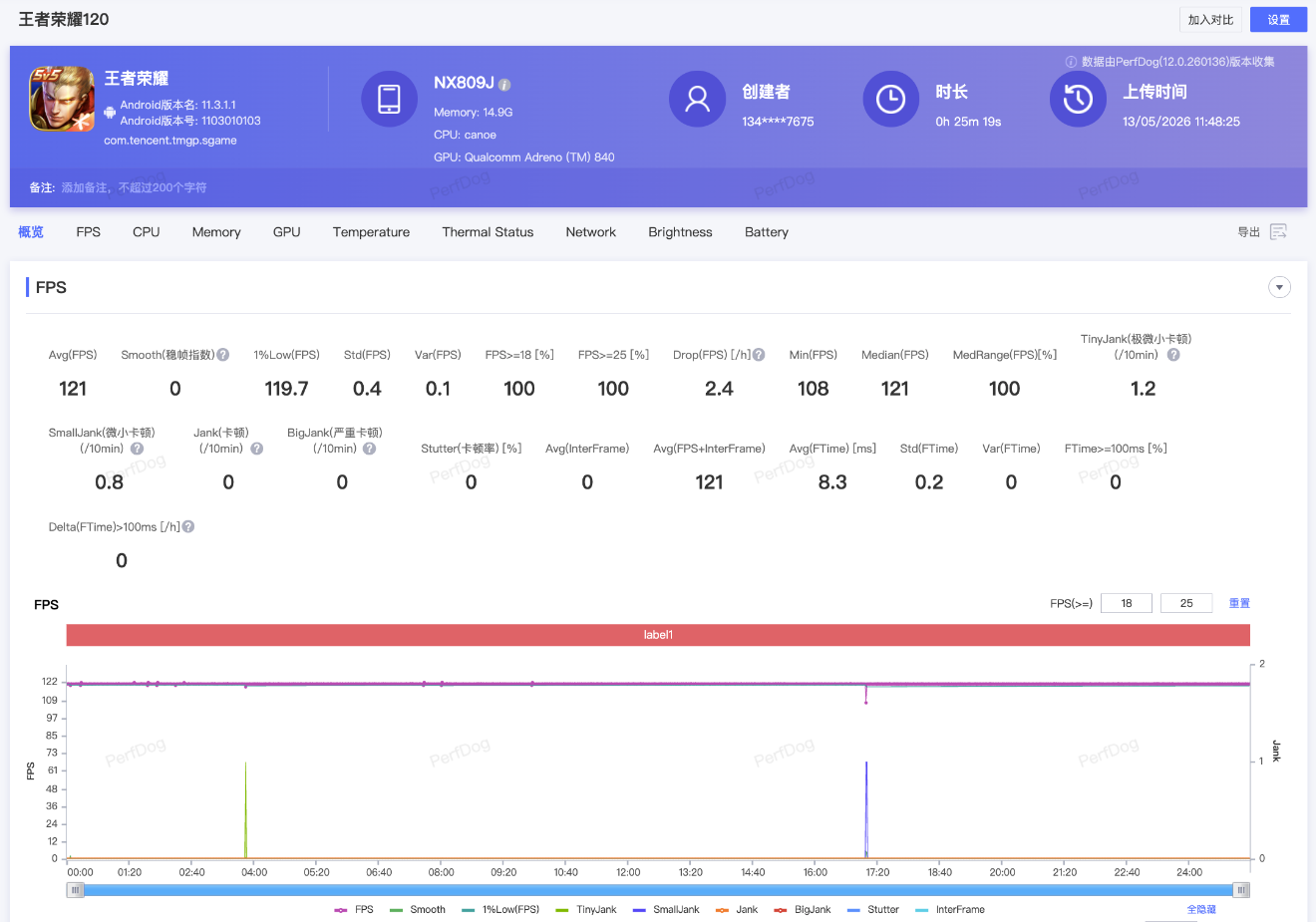This screenshot has height=922, width=1316.
Task: Click the 导出 export link
Action: (1248, 232)
